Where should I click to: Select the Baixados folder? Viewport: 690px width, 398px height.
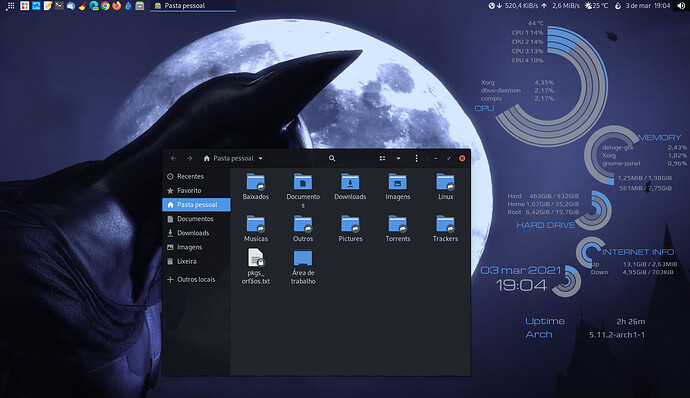(256, 186)
